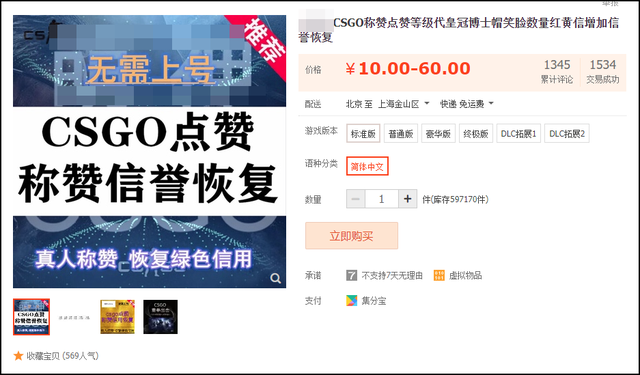Select 简体中文 language option

point(367,166)
